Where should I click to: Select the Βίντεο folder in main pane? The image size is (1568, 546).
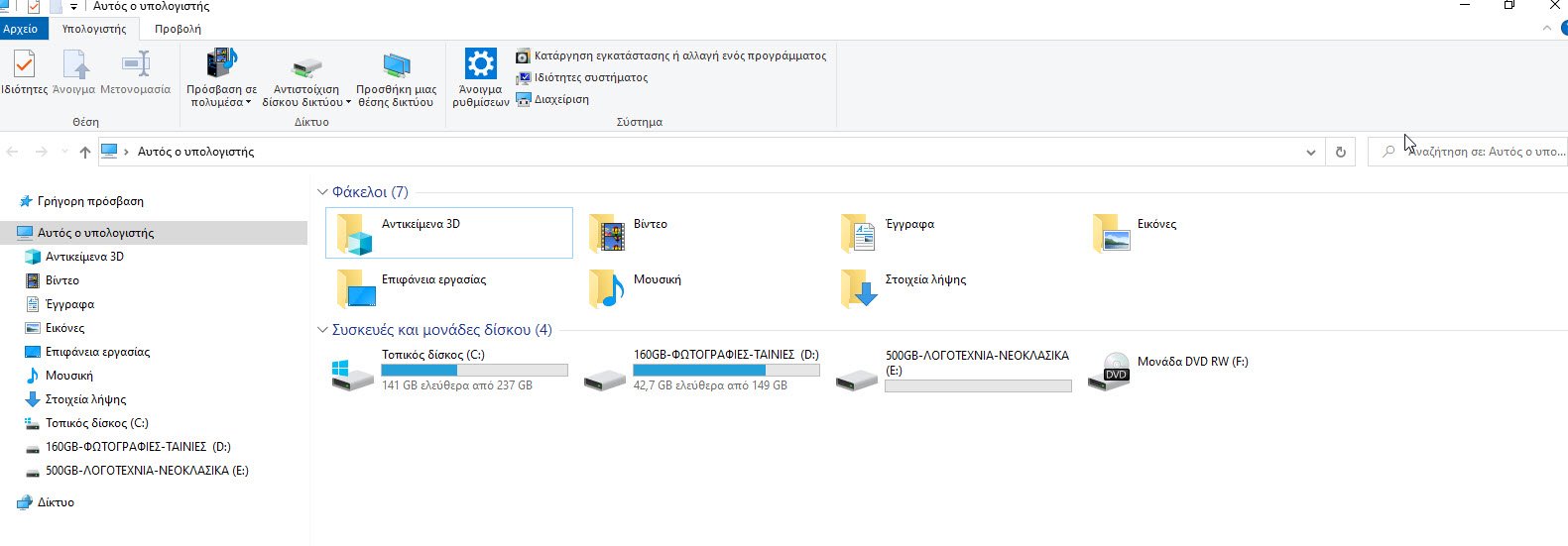pyautogui.click(x=701, y=233)
